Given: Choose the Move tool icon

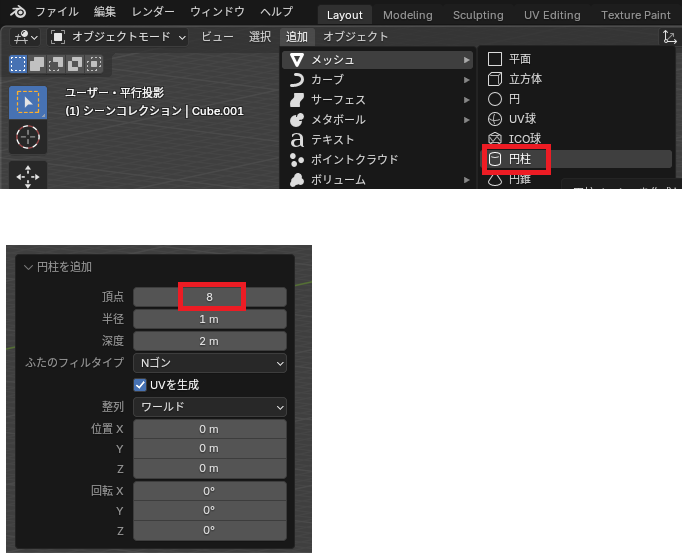Looking at the screenshot, I should [28, 177].
